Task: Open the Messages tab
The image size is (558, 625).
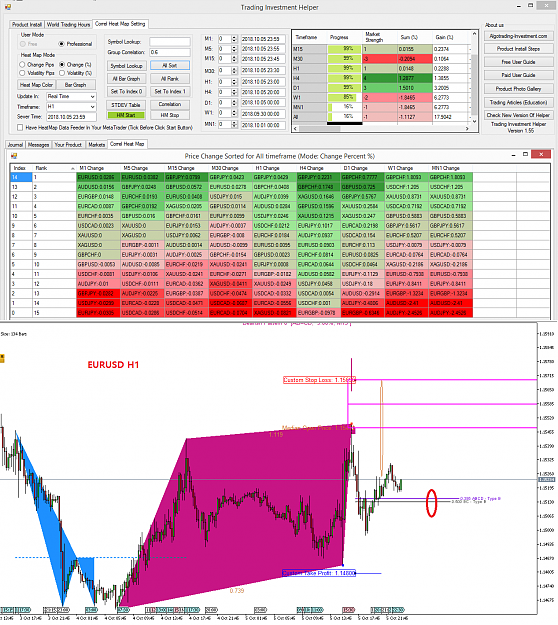Action: click(39, 145)
